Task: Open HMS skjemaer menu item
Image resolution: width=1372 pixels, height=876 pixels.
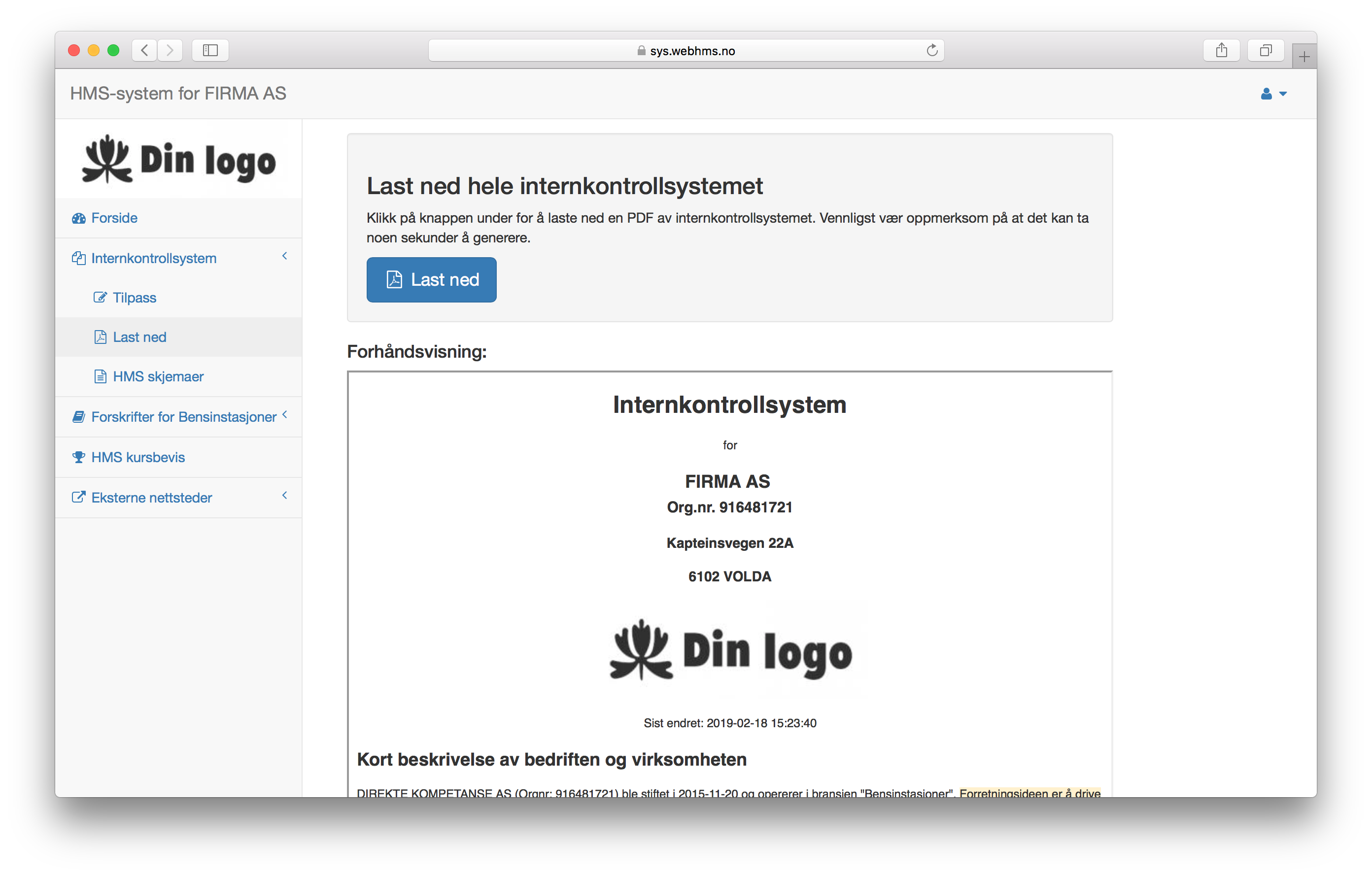Action: click(158, 377)
